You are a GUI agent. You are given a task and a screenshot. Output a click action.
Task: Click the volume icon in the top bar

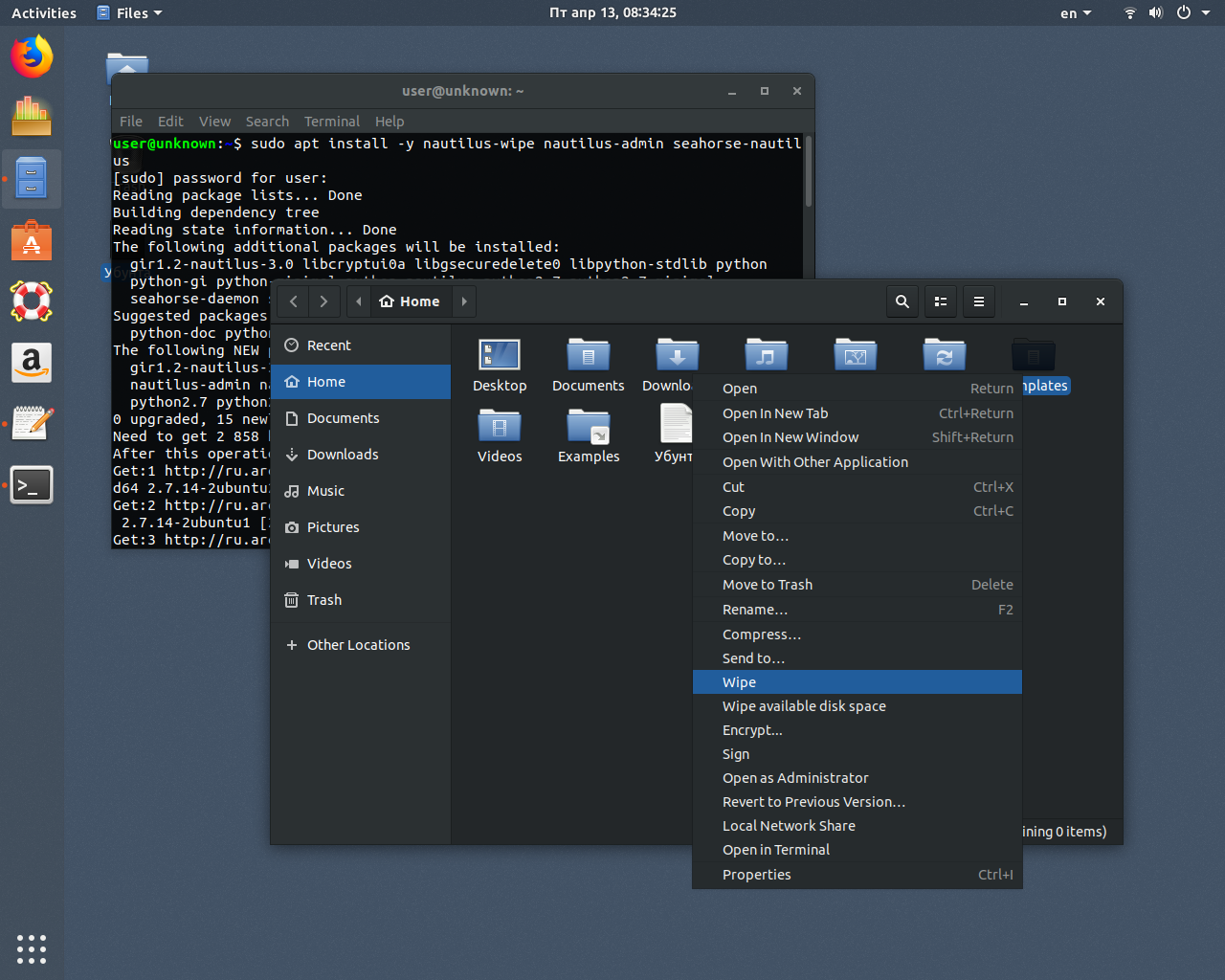point(1156,12)
